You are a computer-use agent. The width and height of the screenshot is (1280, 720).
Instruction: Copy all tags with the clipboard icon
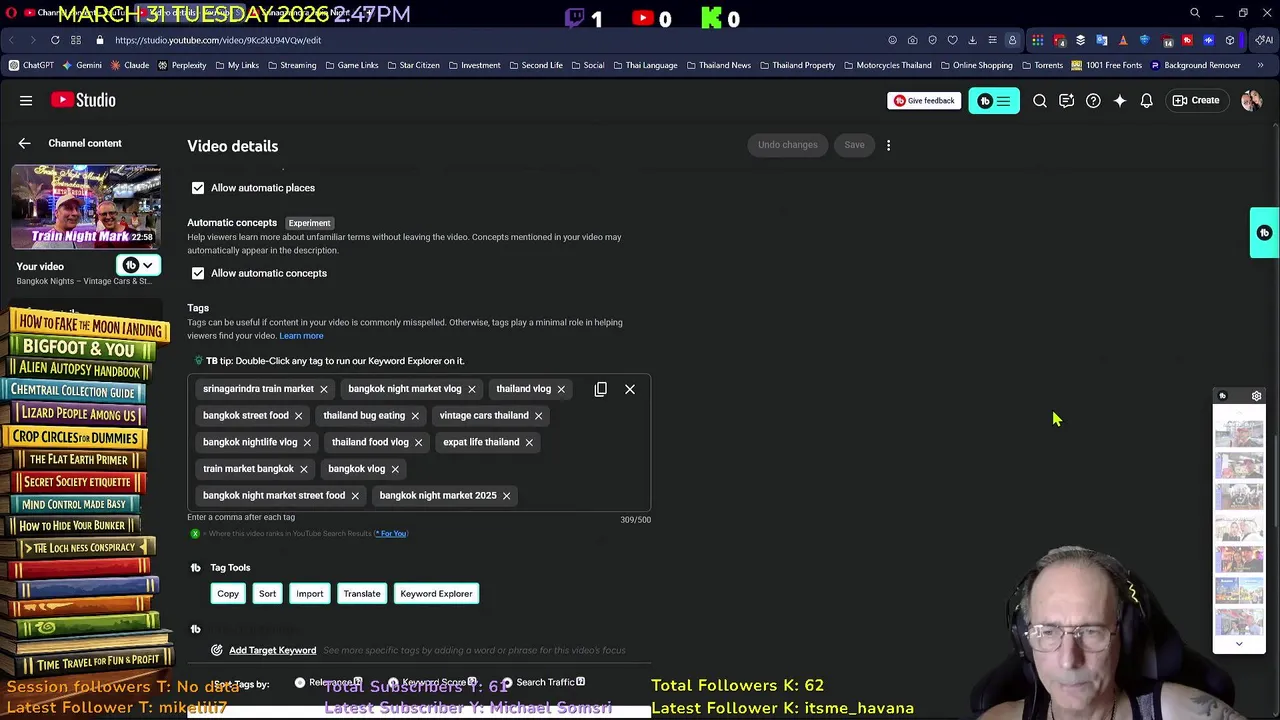(600, 389)
